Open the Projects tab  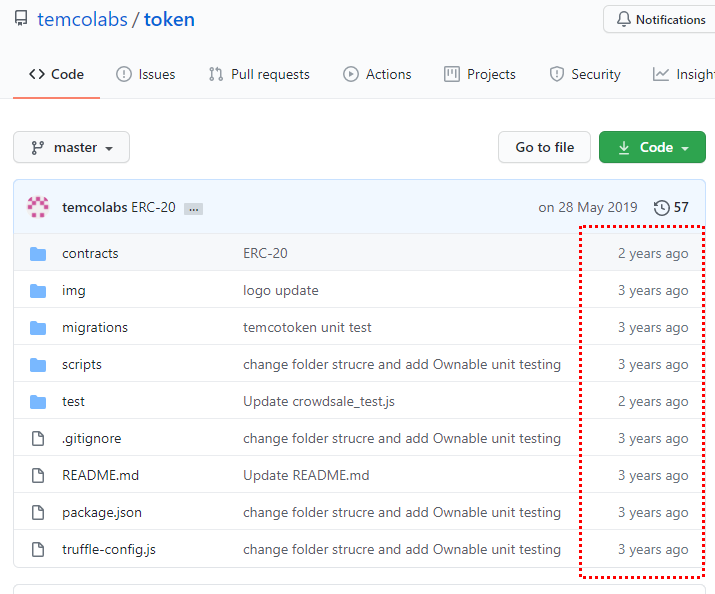tap(480, 74)
